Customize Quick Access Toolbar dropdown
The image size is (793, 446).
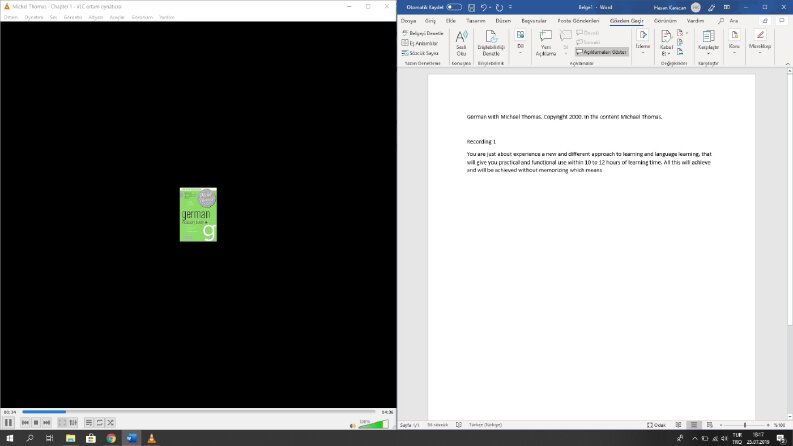[510, 8]
